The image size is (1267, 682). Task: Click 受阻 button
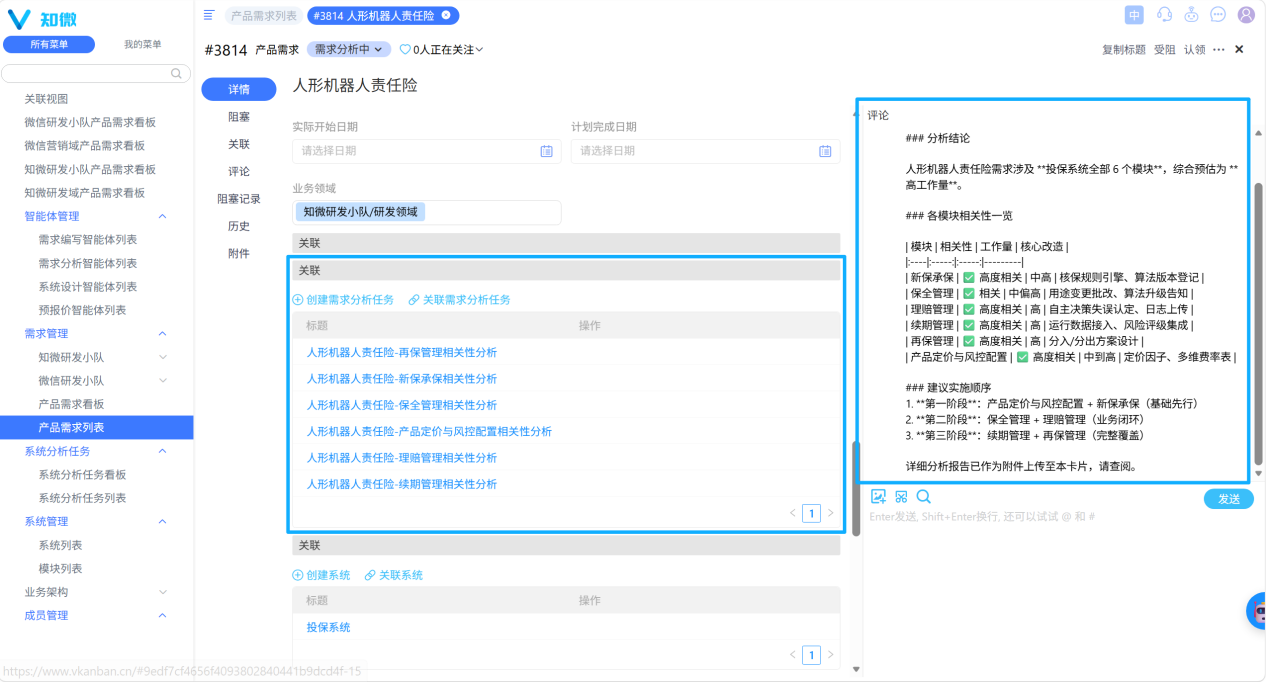[x=1165, y=49]
